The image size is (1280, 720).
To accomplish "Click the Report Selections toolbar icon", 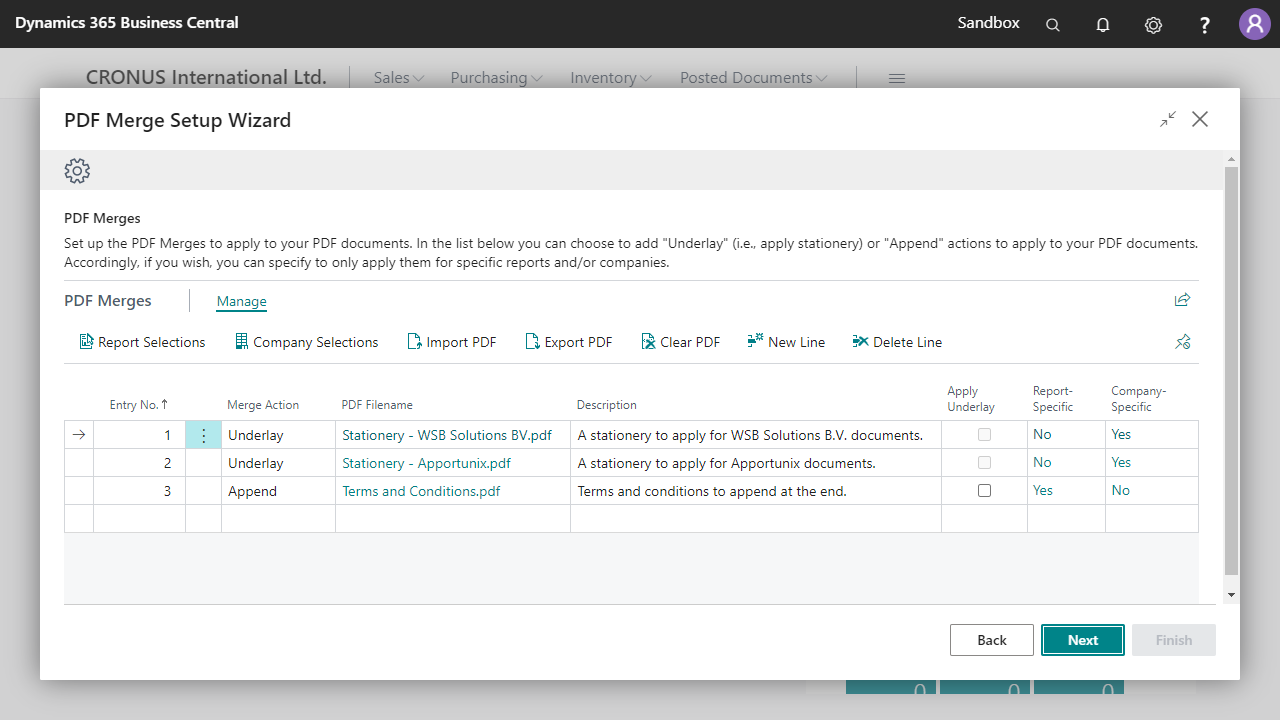I will [x=86, y=342].
